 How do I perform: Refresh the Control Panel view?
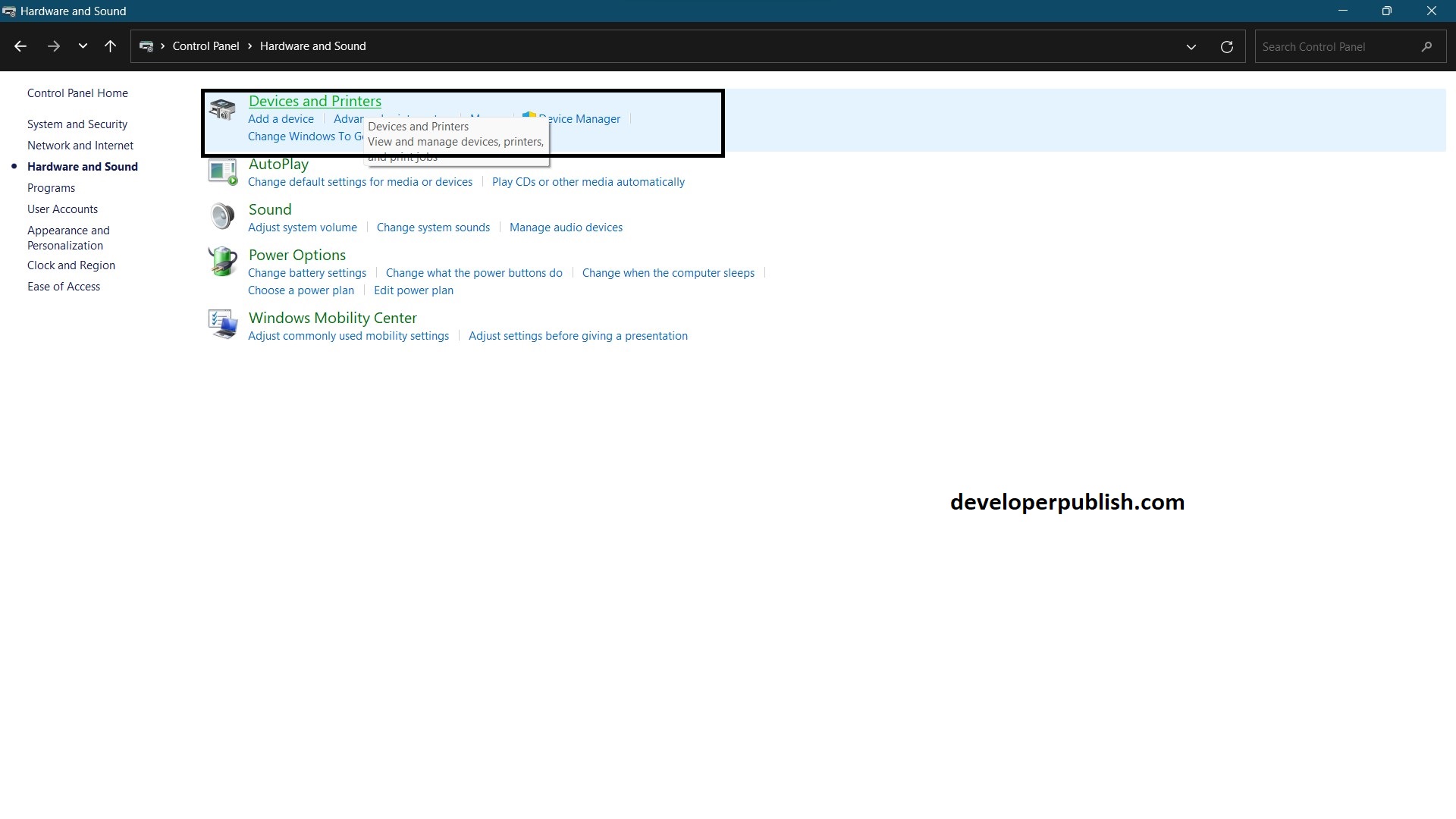point(1226,46)
